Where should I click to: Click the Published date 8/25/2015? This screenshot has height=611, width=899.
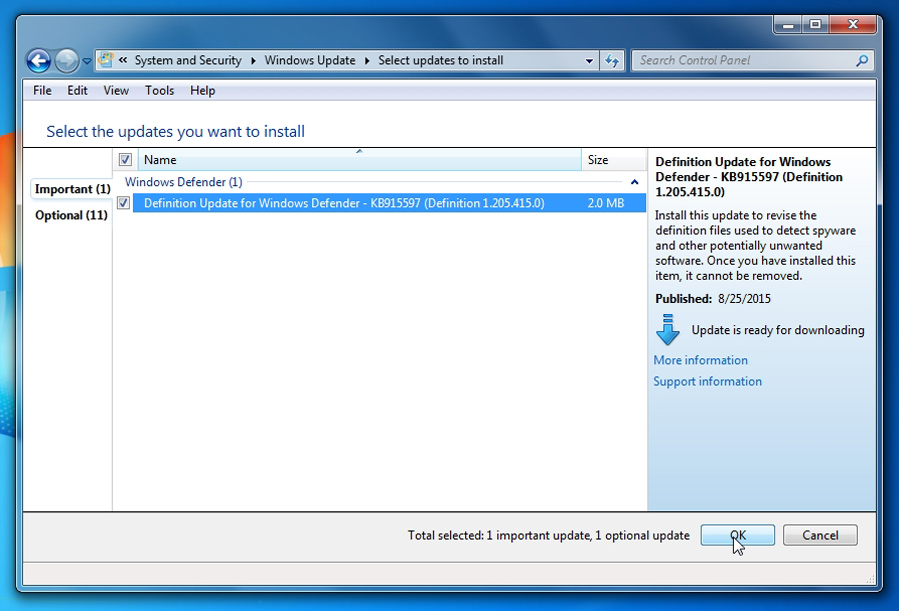pos(744,299)
